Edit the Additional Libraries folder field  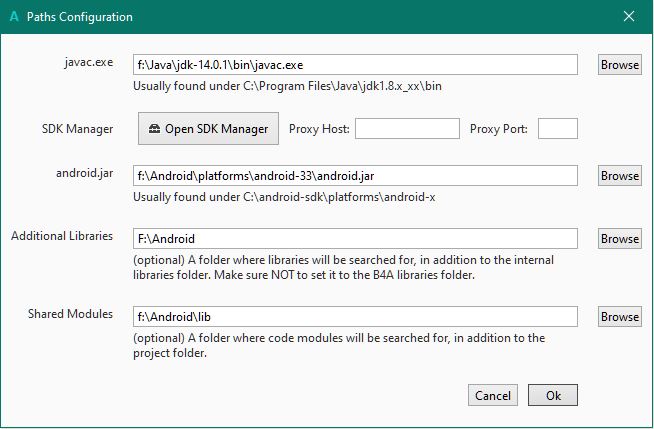coord(355,238)
